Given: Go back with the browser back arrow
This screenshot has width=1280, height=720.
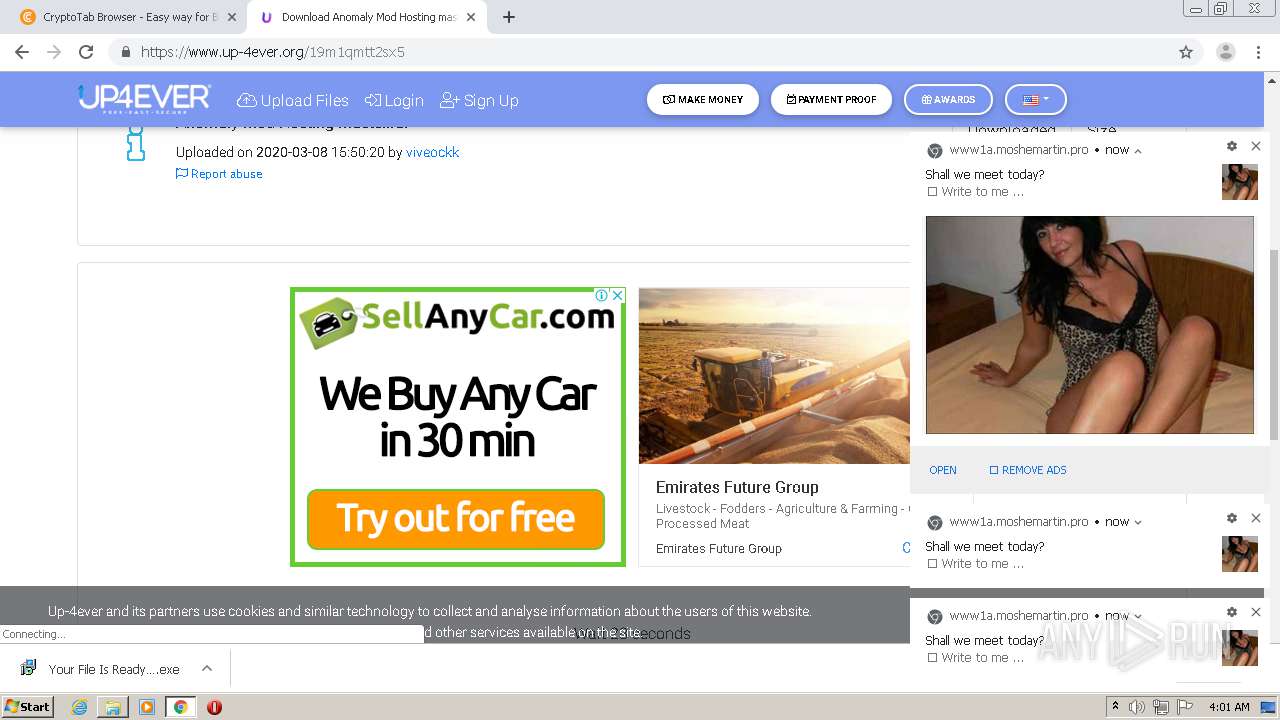Looking at the screenshot, I should click(22, 52).
